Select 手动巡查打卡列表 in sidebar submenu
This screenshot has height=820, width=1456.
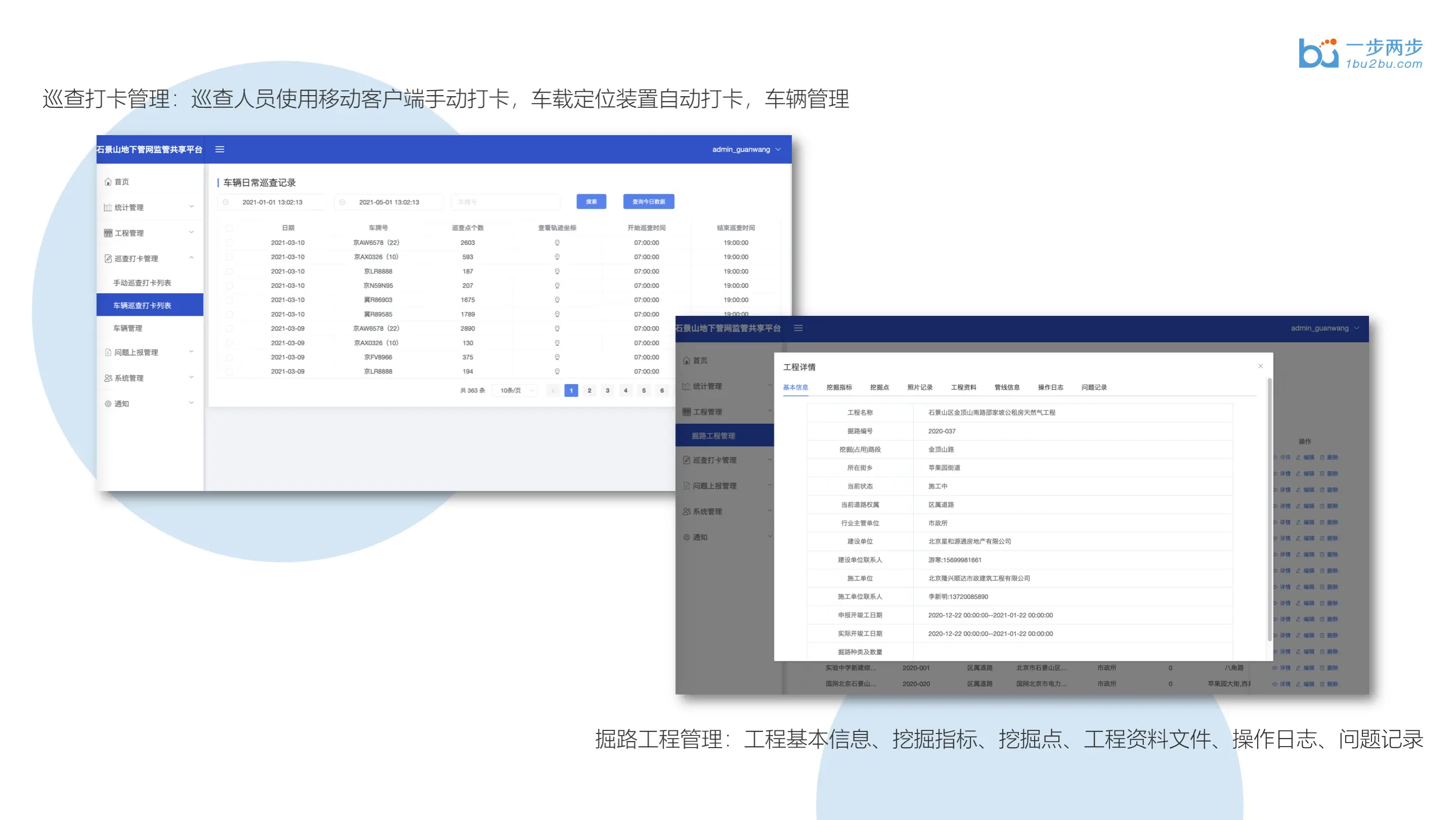142,283
